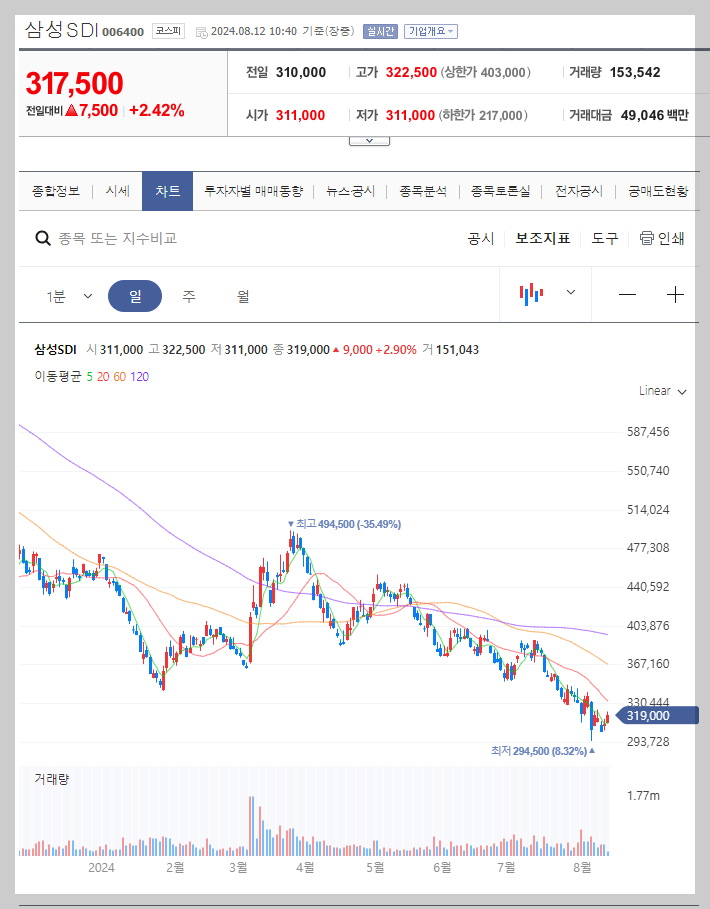This screenshot has width=710, height=909.
Task: Collapse the stock summary panel chevron
Action: coord(369,139)
